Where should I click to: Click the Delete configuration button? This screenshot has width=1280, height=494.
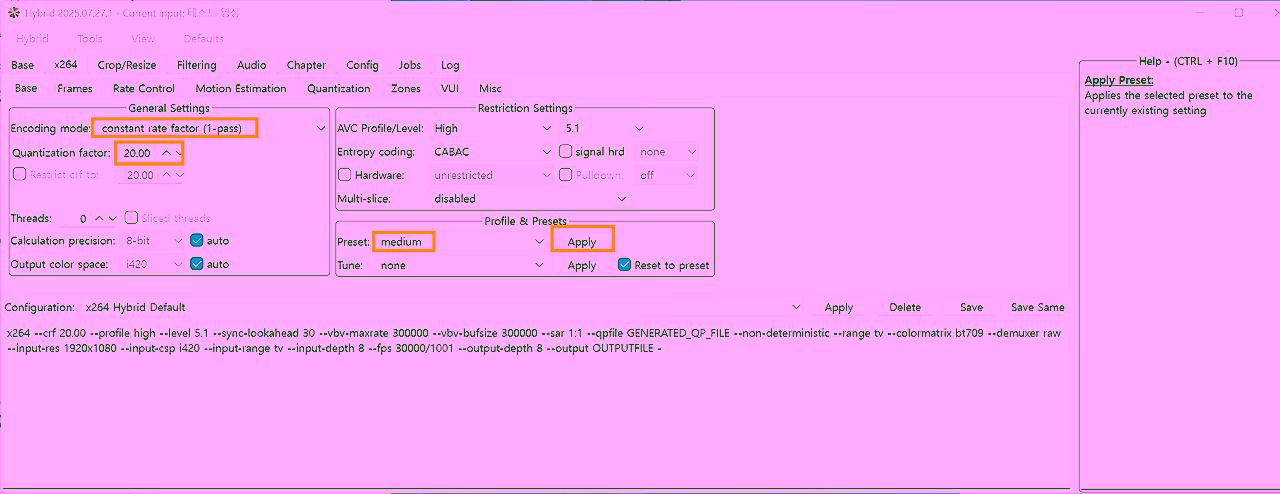pos(905,307)
